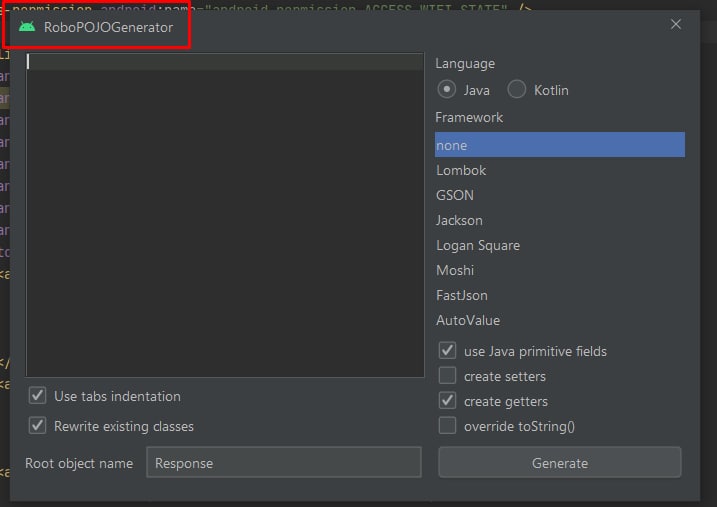Click the Android icon in dialog title

point(27,27)
